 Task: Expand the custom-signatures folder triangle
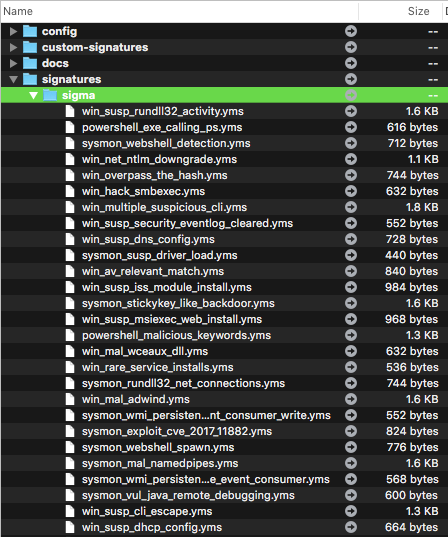click(x=13, y=47)
